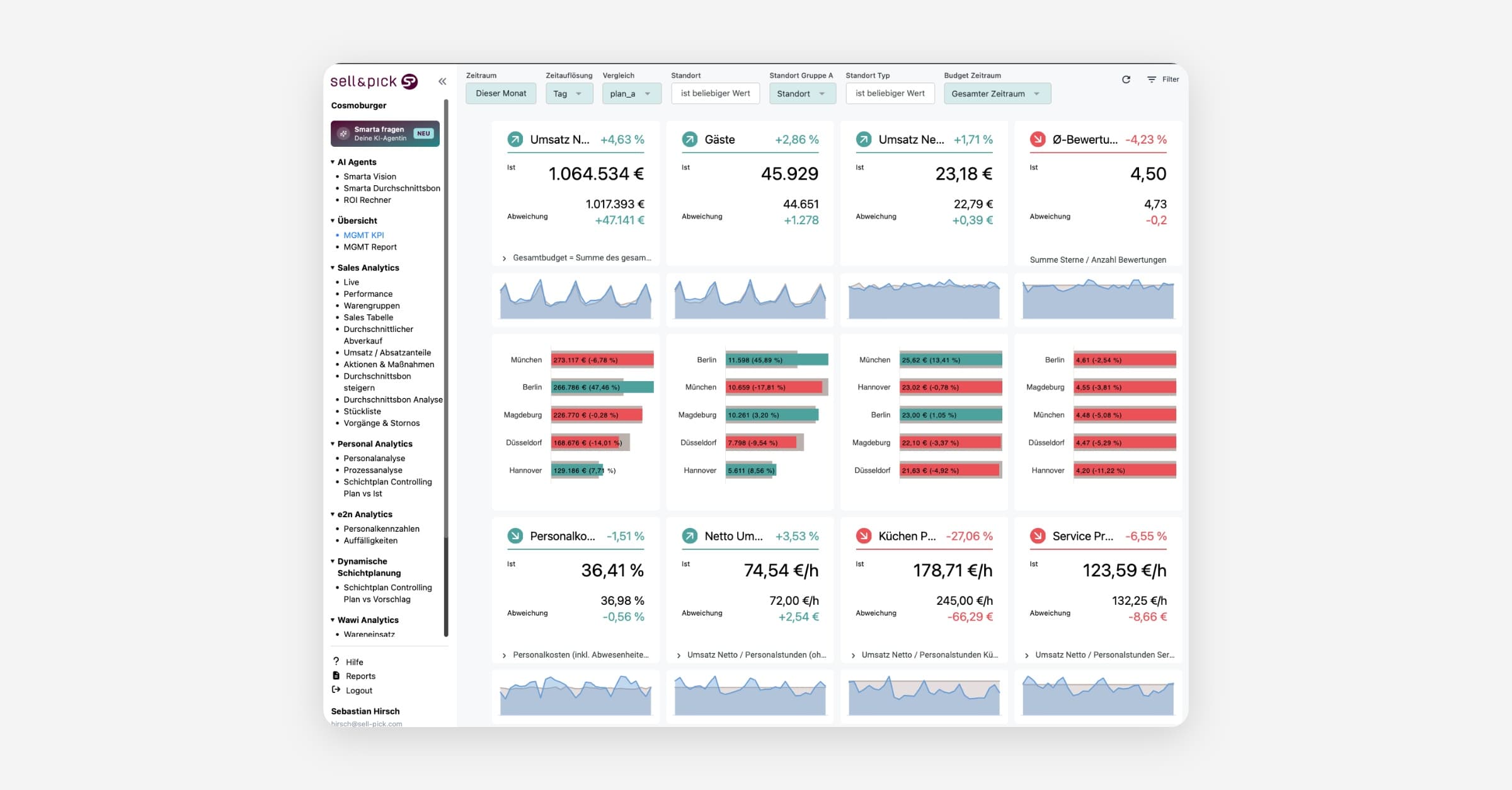
Task: Collapse the Übersicht section
Action: click(333, 220)
